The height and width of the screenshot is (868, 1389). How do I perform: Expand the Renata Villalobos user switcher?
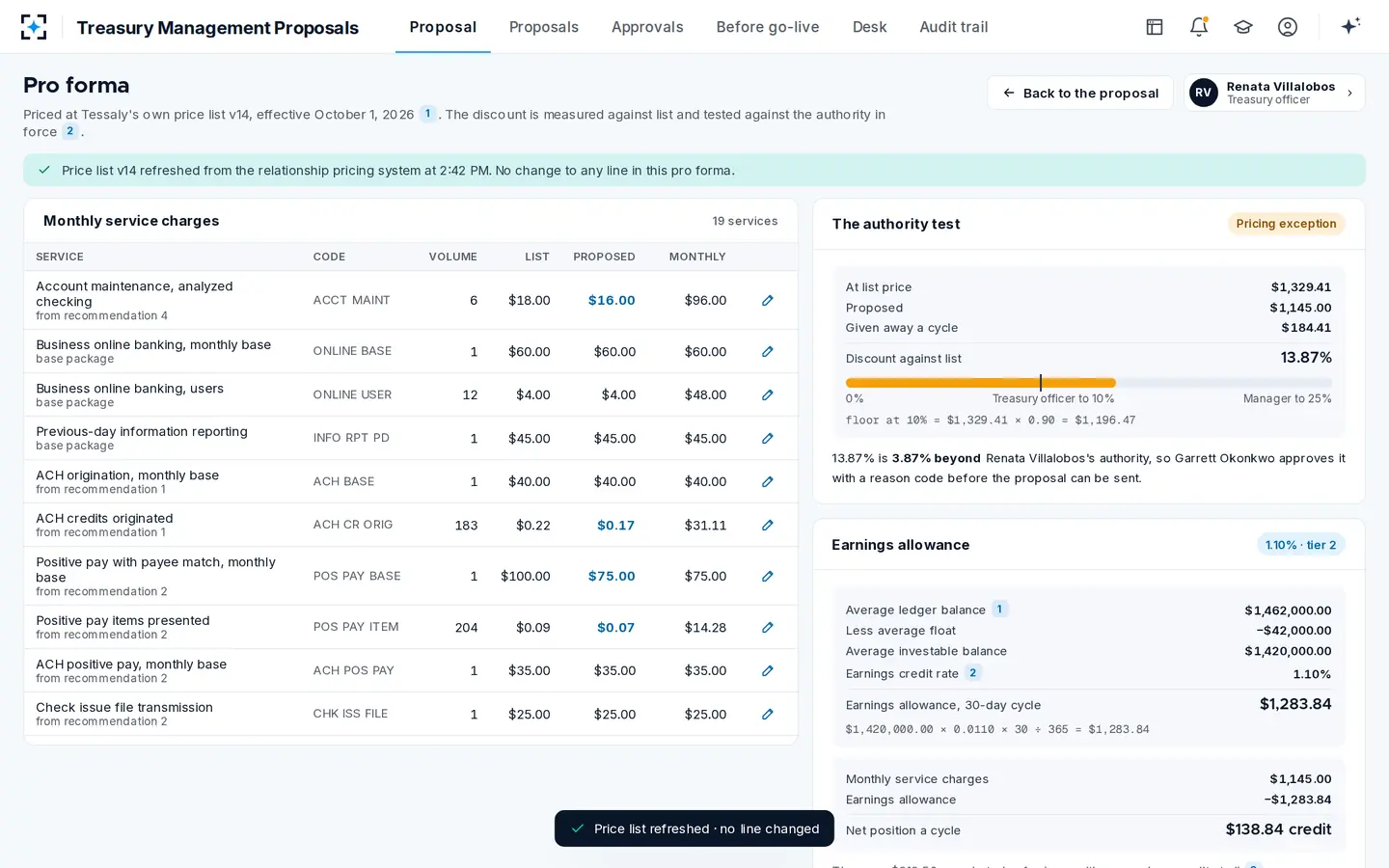[1274, 93]
